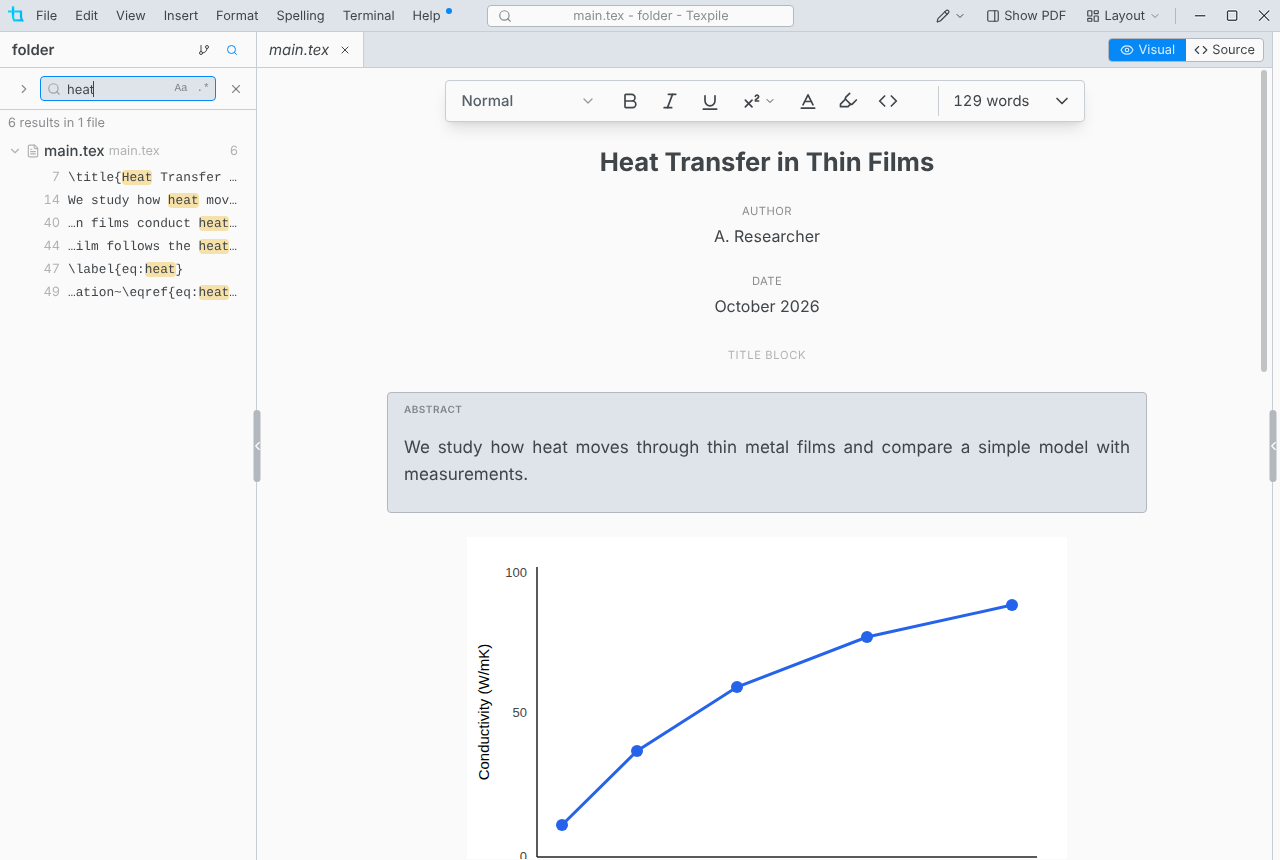This screenshot has width=1280, height=860.
Task: Minimize the Texpile window
Action: tap(1200, 16)
